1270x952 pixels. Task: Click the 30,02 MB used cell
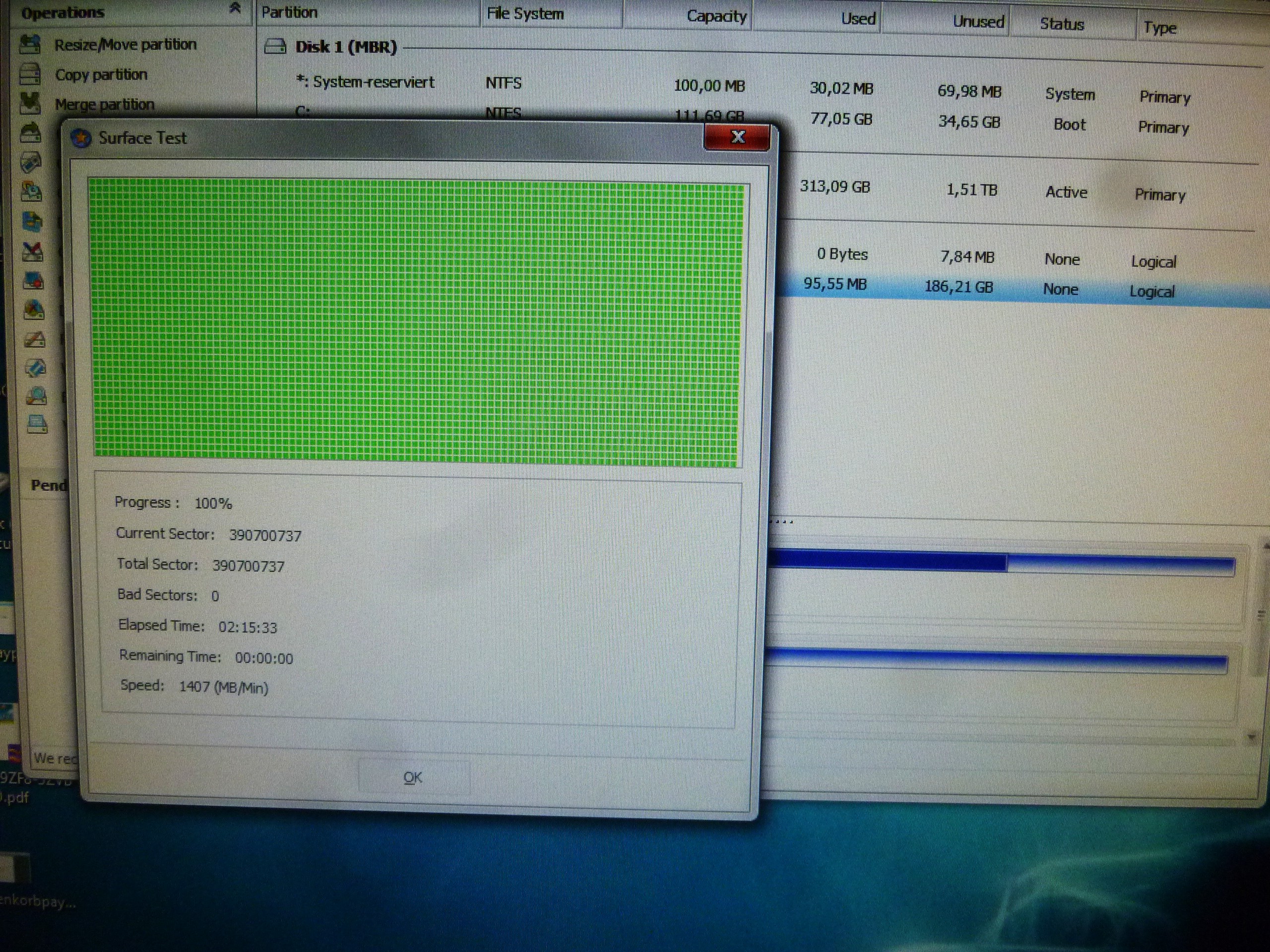coord(841,88)
